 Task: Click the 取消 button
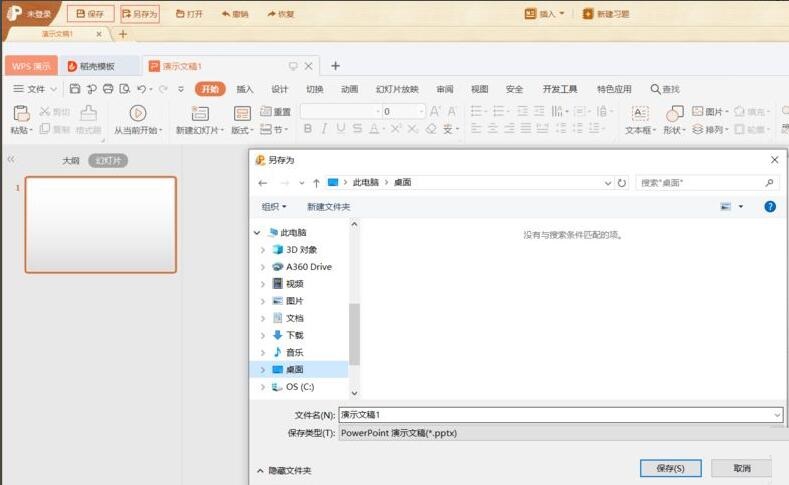click(x=742, y=468)
